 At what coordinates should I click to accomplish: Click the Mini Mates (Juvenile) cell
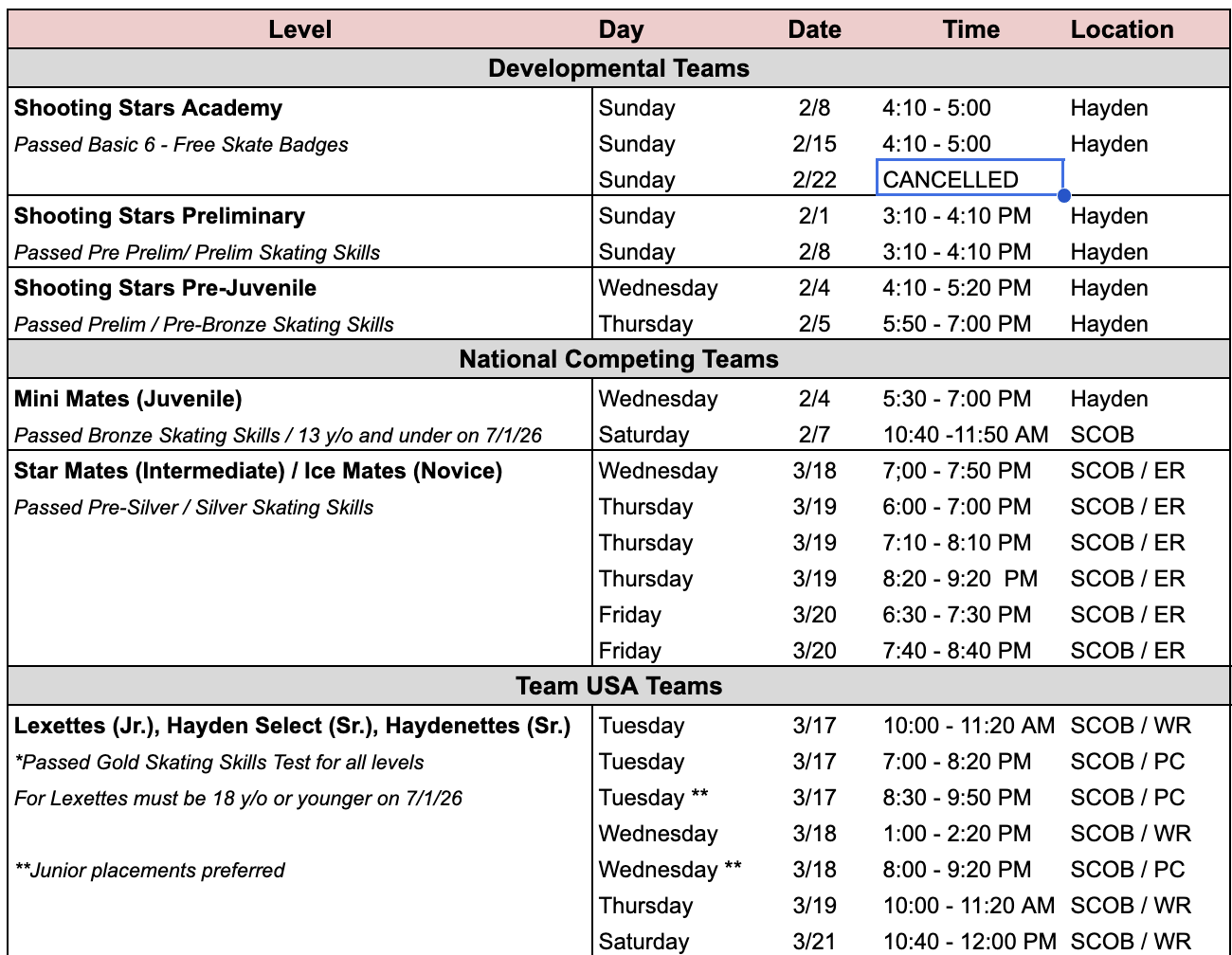(x=129, y=399)
